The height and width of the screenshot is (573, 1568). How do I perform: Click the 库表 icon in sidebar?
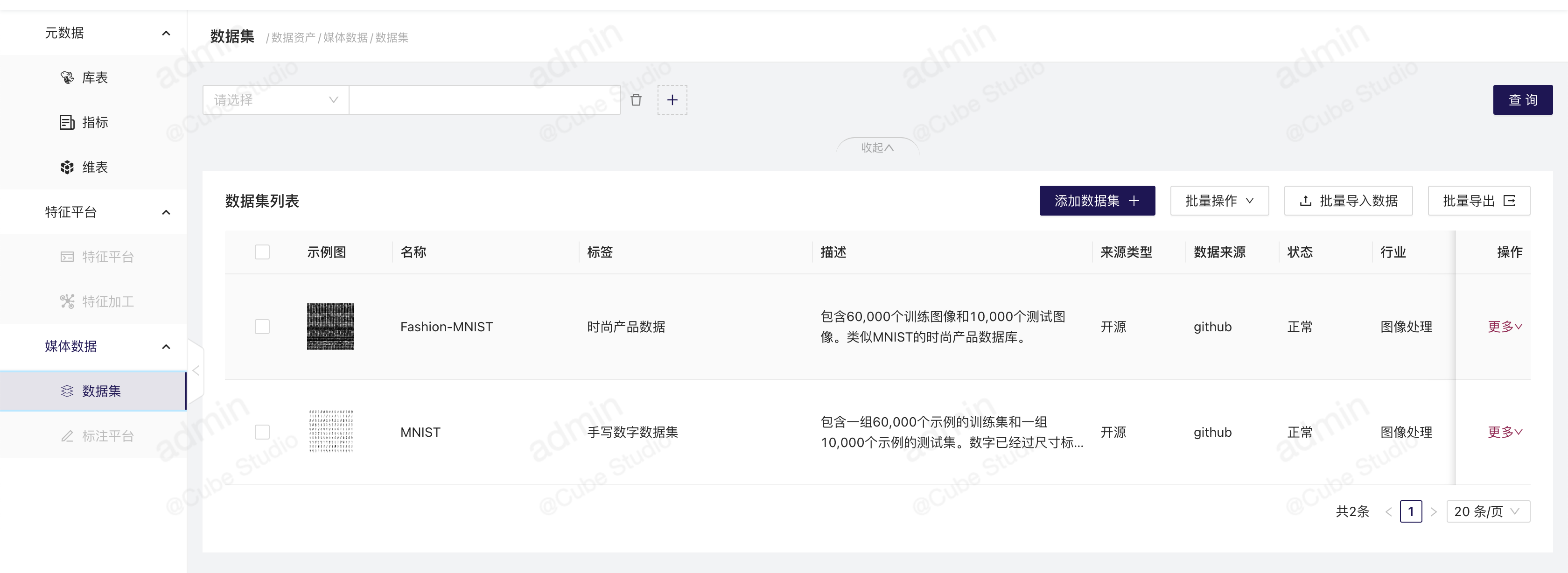pyautogui.click(x=67, y=77)
